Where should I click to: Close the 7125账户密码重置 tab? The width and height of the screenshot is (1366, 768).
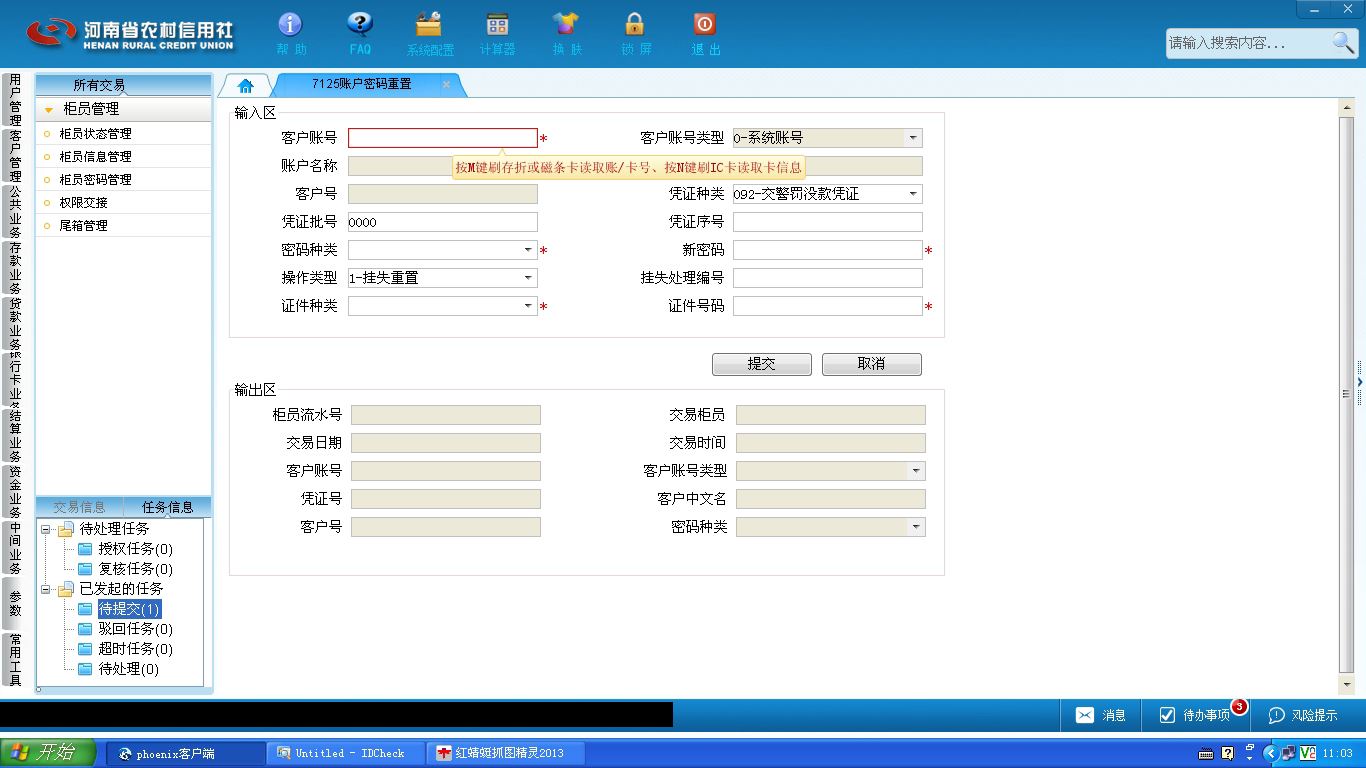point(446,85)
